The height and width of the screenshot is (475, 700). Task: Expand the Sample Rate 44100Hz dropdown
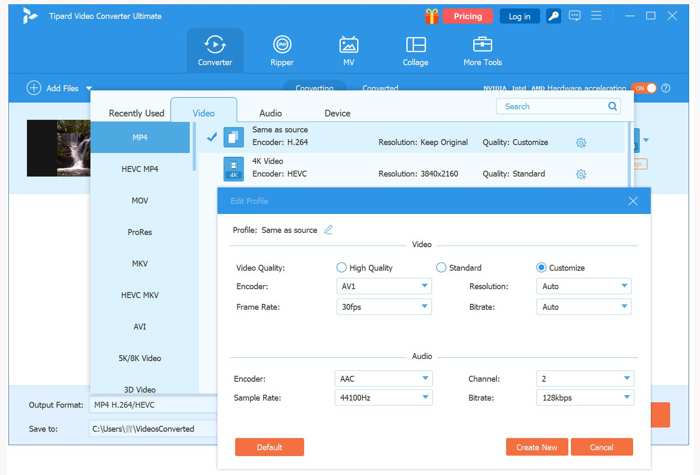tap(384, 398)
